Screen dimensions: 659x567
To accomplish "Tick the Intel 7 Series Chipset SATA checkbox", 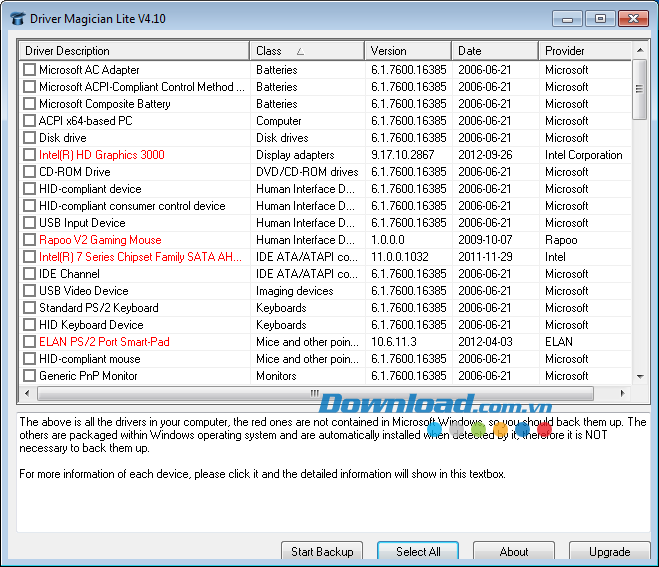I will coord(29,256).
